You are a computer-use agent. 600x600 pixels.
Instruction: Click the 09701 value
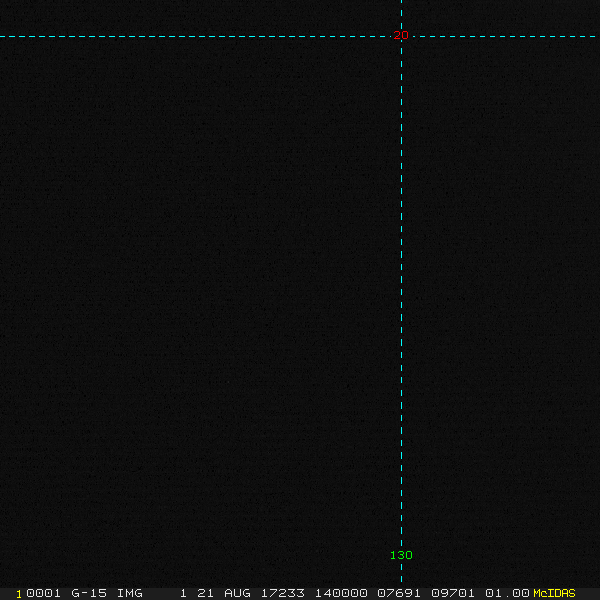point(453,593)
